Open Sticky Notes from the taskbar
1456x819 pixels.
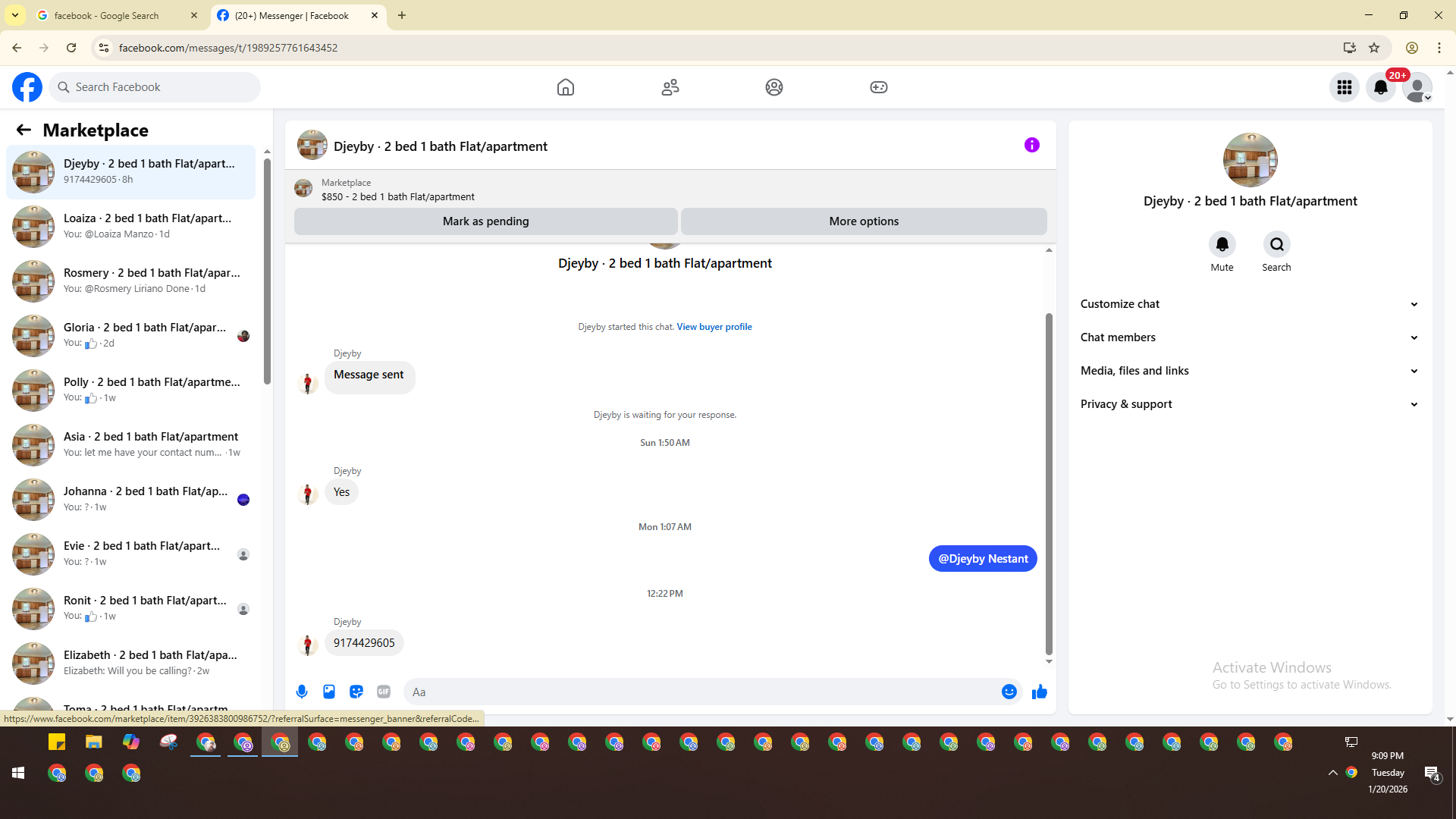coord(57,742)
